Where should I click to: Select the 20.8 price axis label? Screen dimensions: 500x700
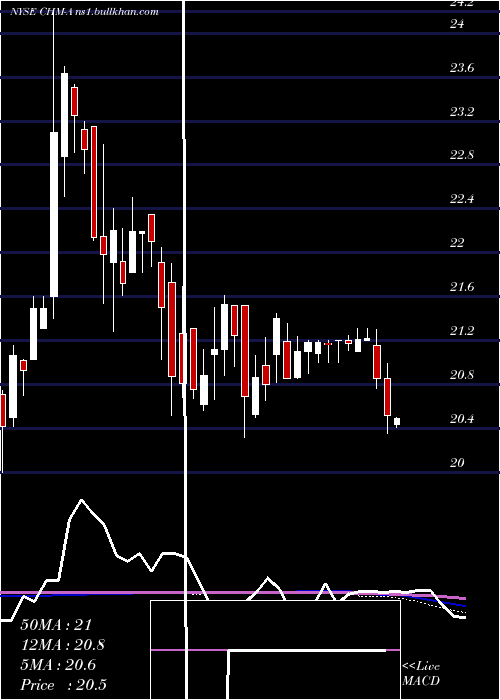461,375
